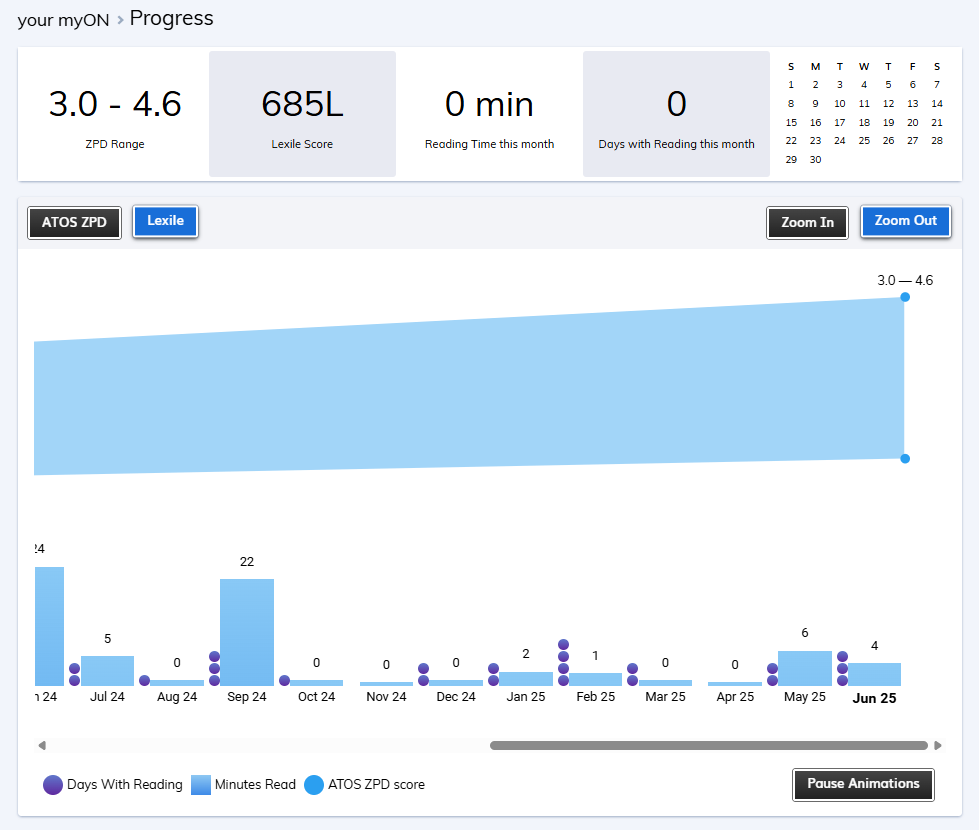Click the Zoom In button
979x830 pixels.
point(807,222)
